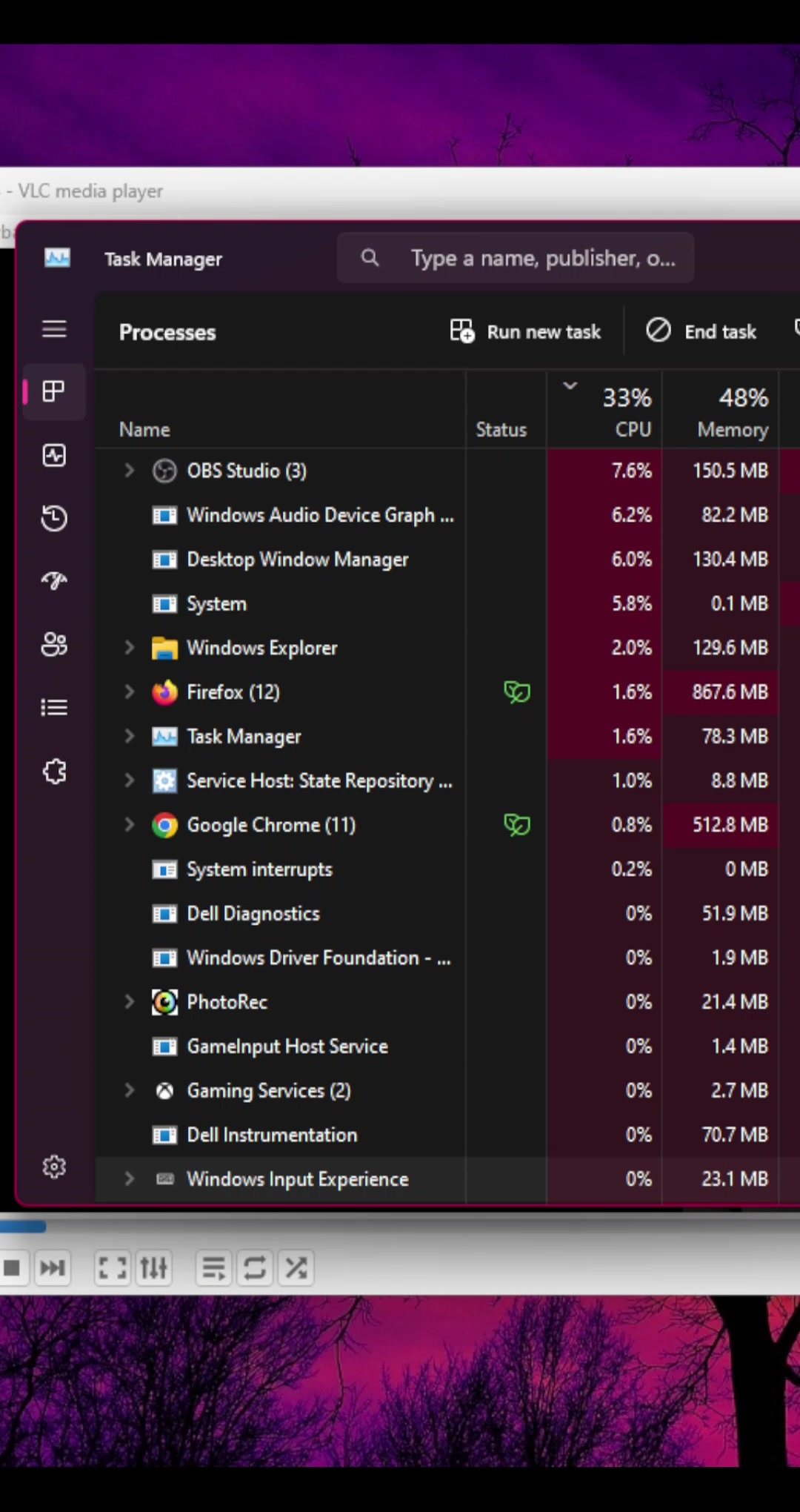Expand the Gaming Services (2) group
800x1512 pixels.
[x=130, y=1091]
